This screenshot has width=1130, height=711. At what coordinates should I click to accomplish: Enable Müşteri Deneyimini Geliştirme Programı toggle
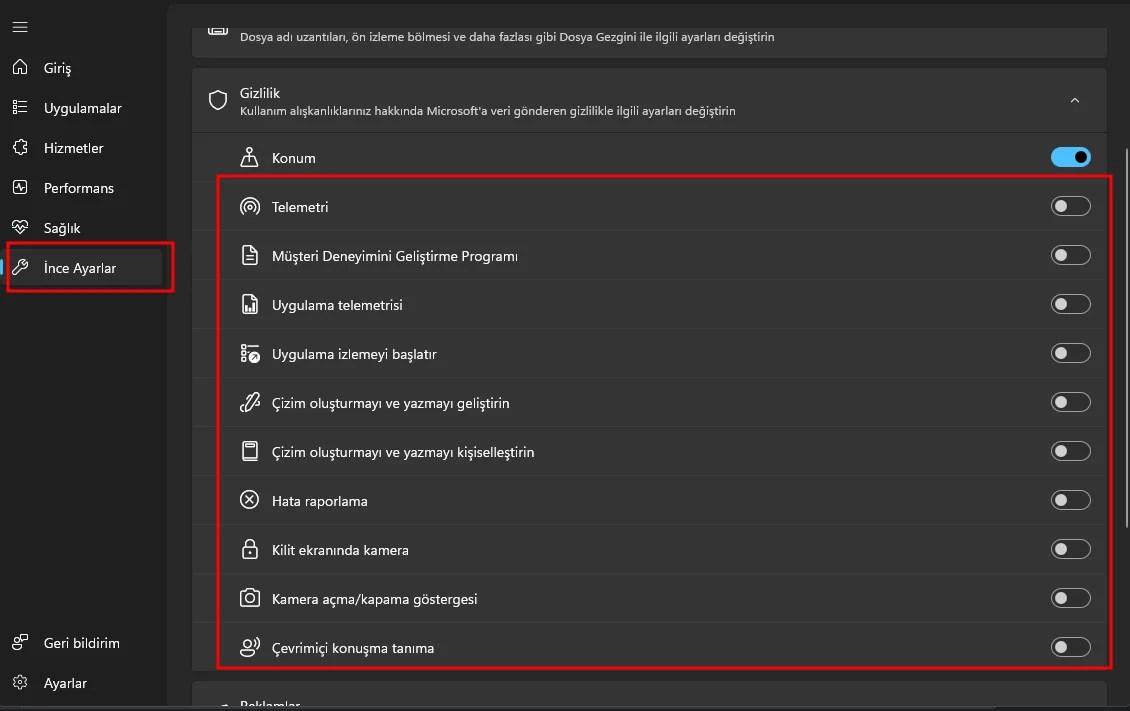pos(1070,256)
